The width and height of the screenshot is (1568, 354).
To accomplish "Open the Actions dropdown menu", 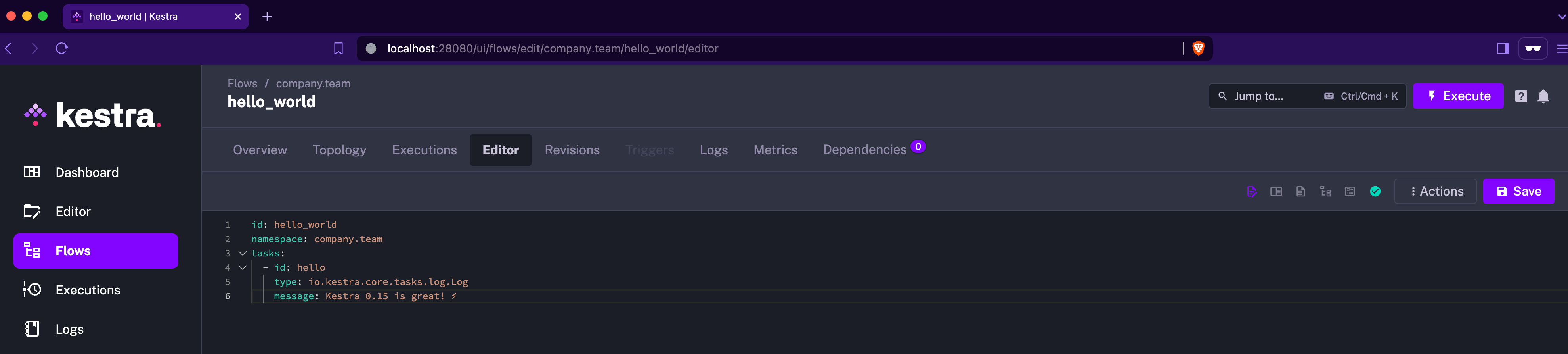I will [1435, 191].
